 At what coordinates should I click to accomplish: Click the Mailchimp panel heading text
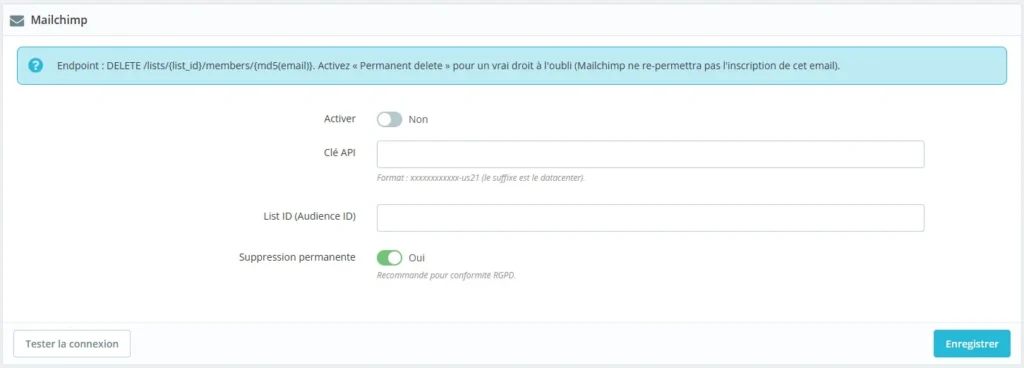(59, 21)
